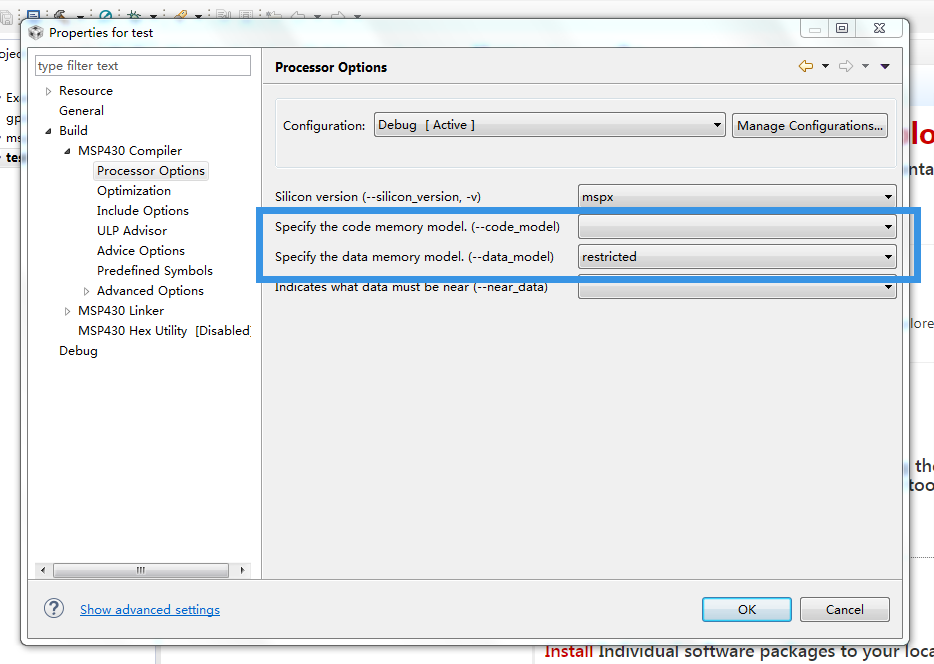Screen dimensions: 934x664
Task: Click the Cancel button
Action: [x=845, y=609]
